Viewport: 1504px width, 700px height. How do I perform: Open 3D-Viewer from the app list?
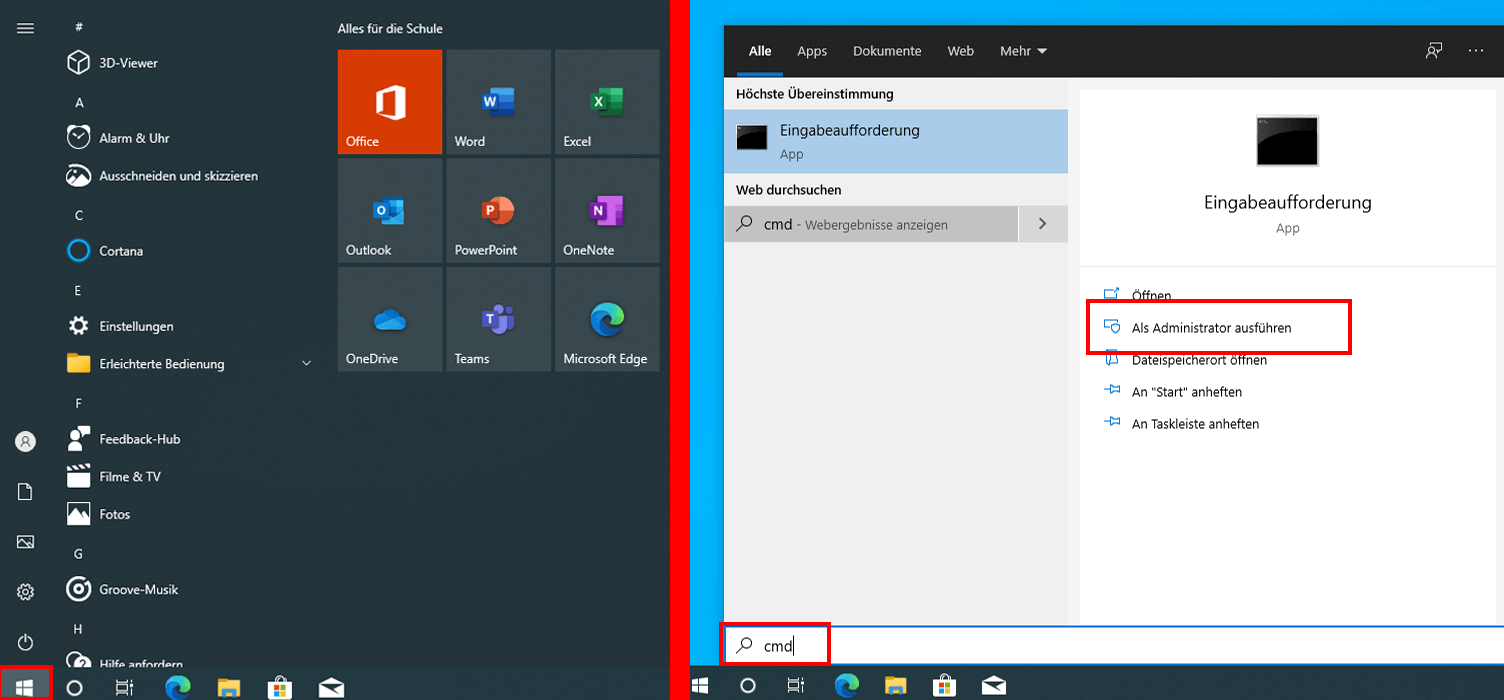click(x=128, y=63)
